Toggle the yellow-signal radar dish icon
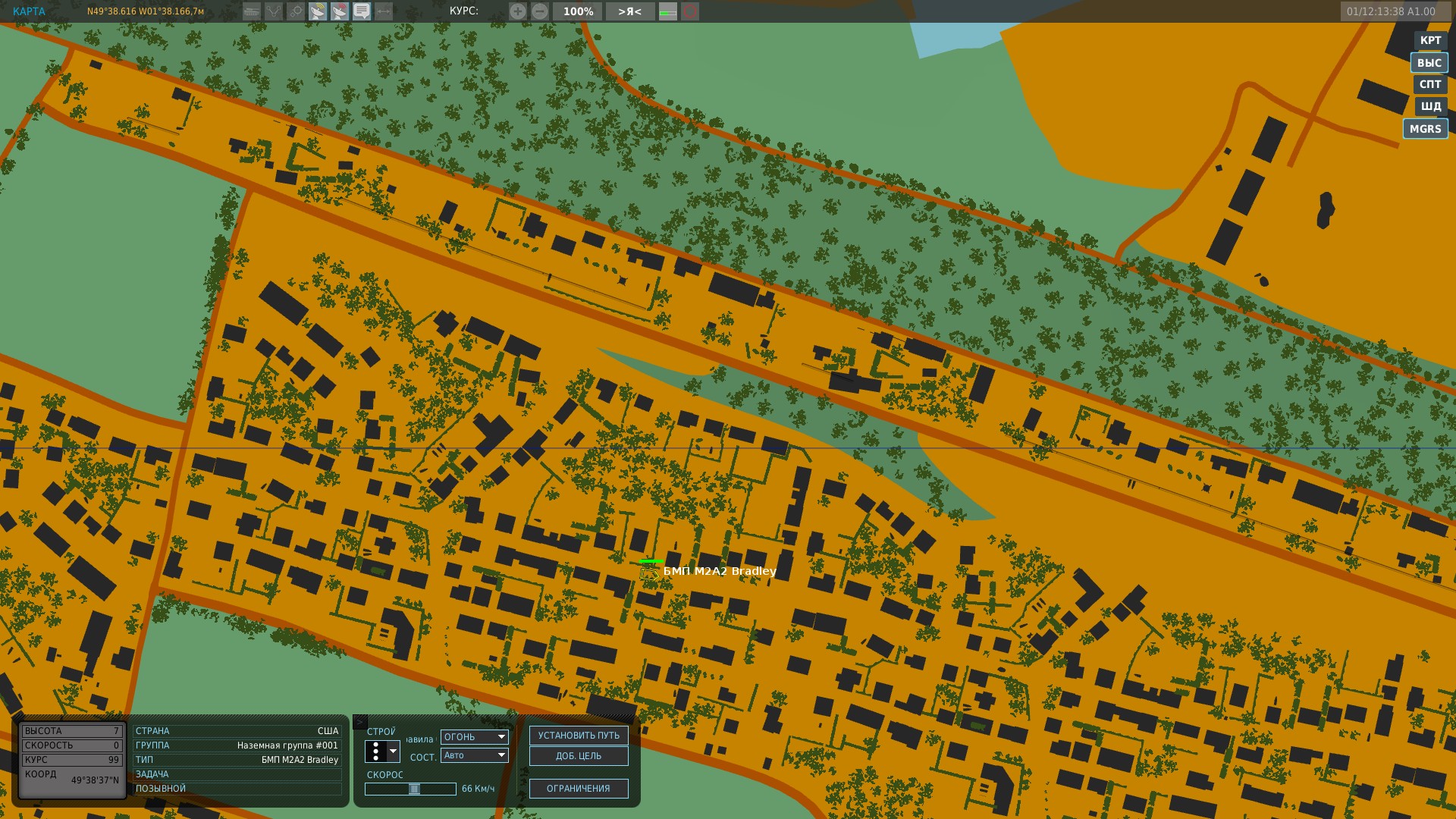Screen dimensions: 1456x819 (x=318, y=11)
